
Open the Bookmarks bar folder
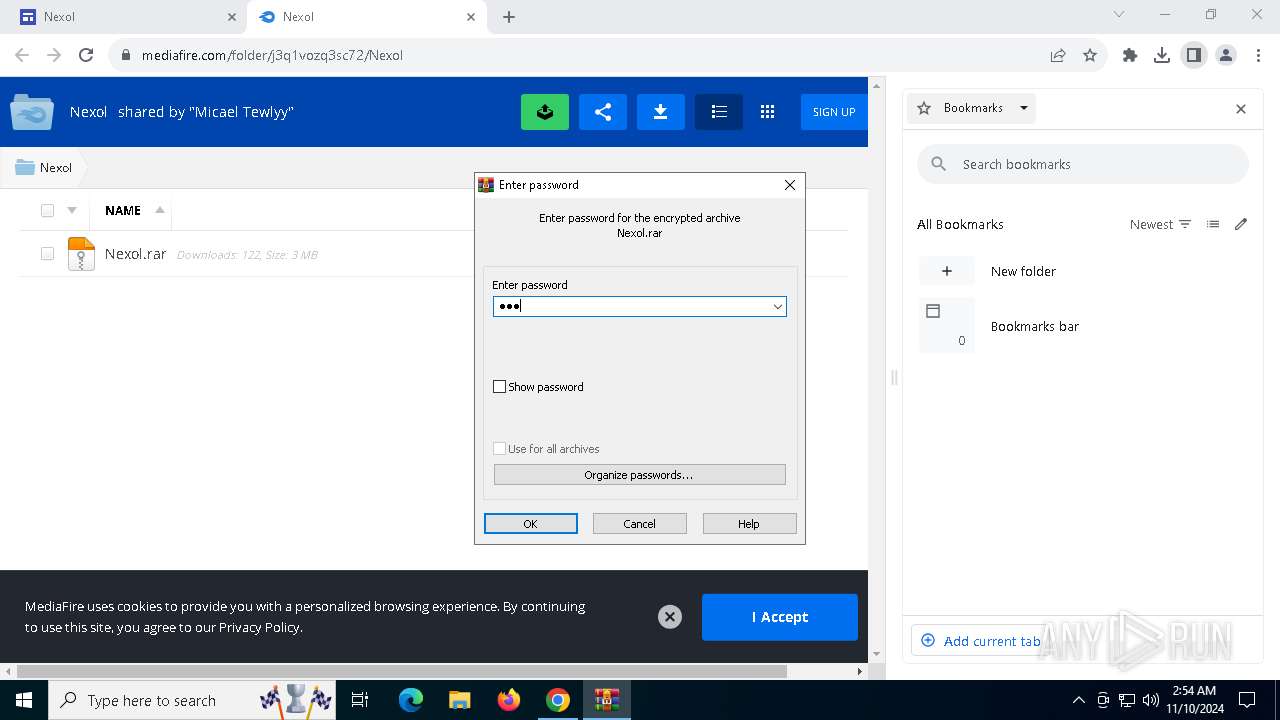pyautogui.click(x=1083, y=326)
